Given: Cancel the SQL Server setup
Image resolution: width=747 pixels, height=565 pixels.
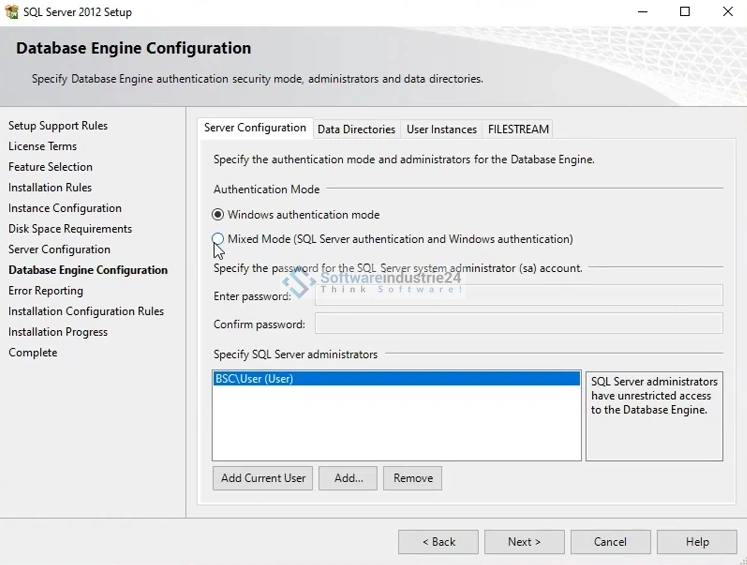Looking at the screenshot, I should click(x=610, y=542).
